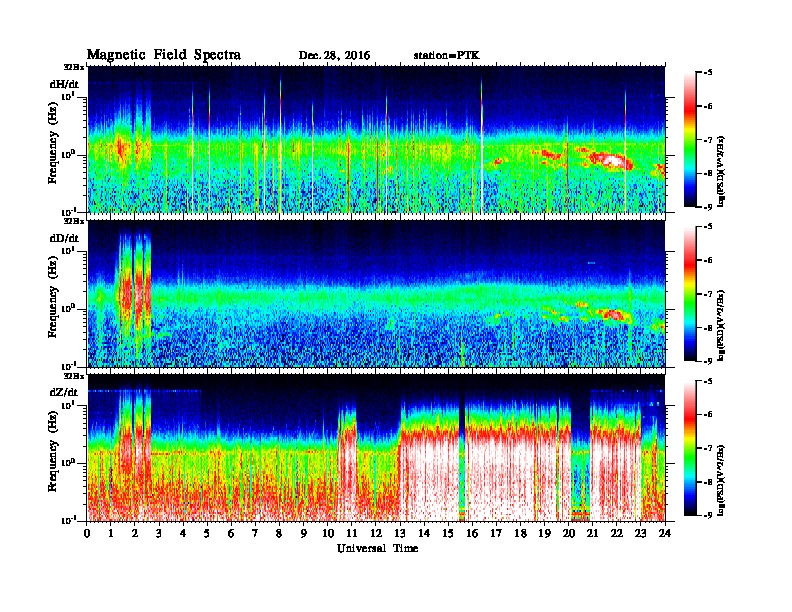Click the color bar beside the dH/dt panel

point(690,140)
